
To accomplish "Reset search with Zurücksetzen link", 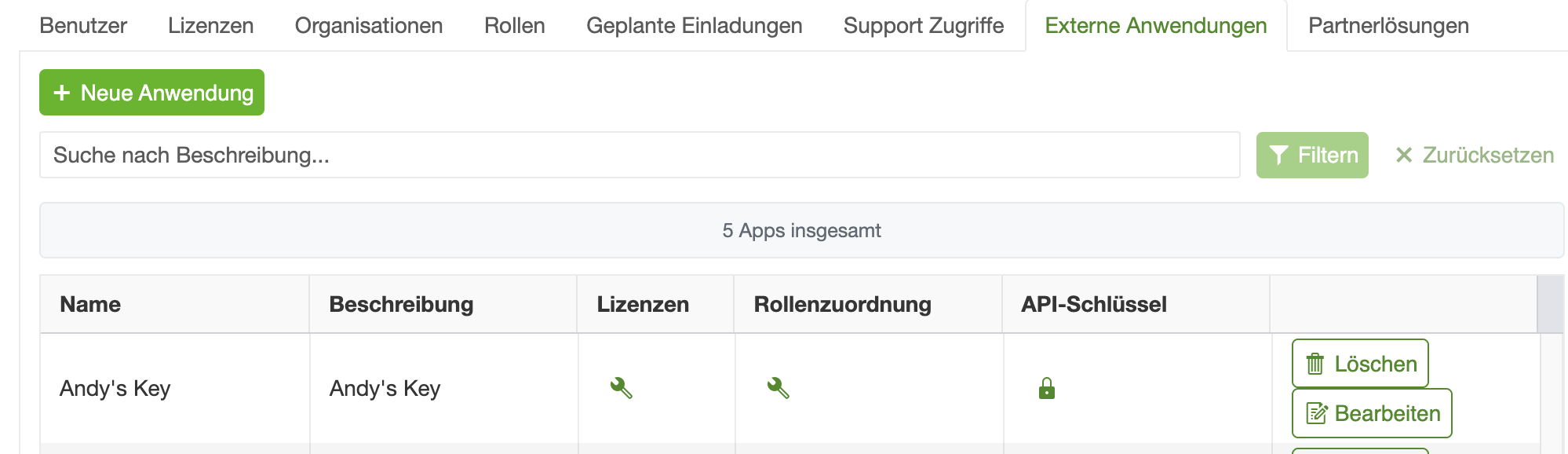I will tap(1475, 156).
